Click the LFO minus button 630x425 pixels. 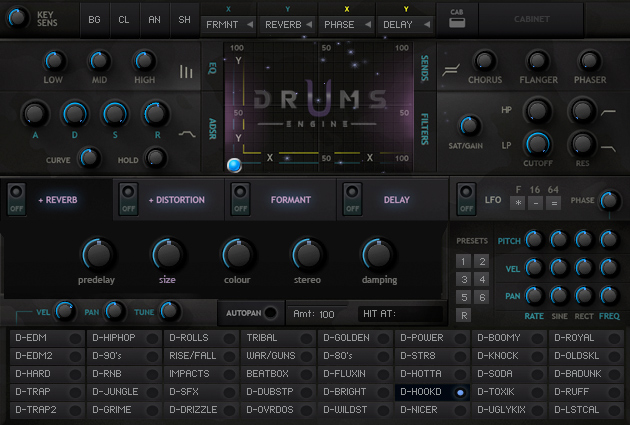pos(536,203)
